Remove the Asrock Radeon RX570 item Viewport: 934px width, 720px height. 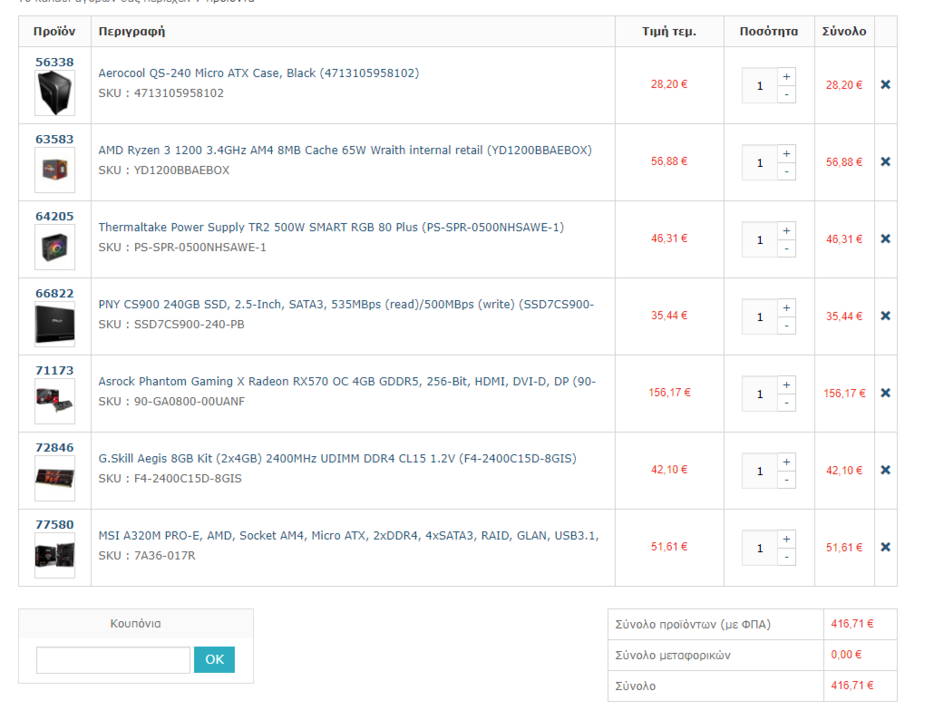[x=885, y=393]
